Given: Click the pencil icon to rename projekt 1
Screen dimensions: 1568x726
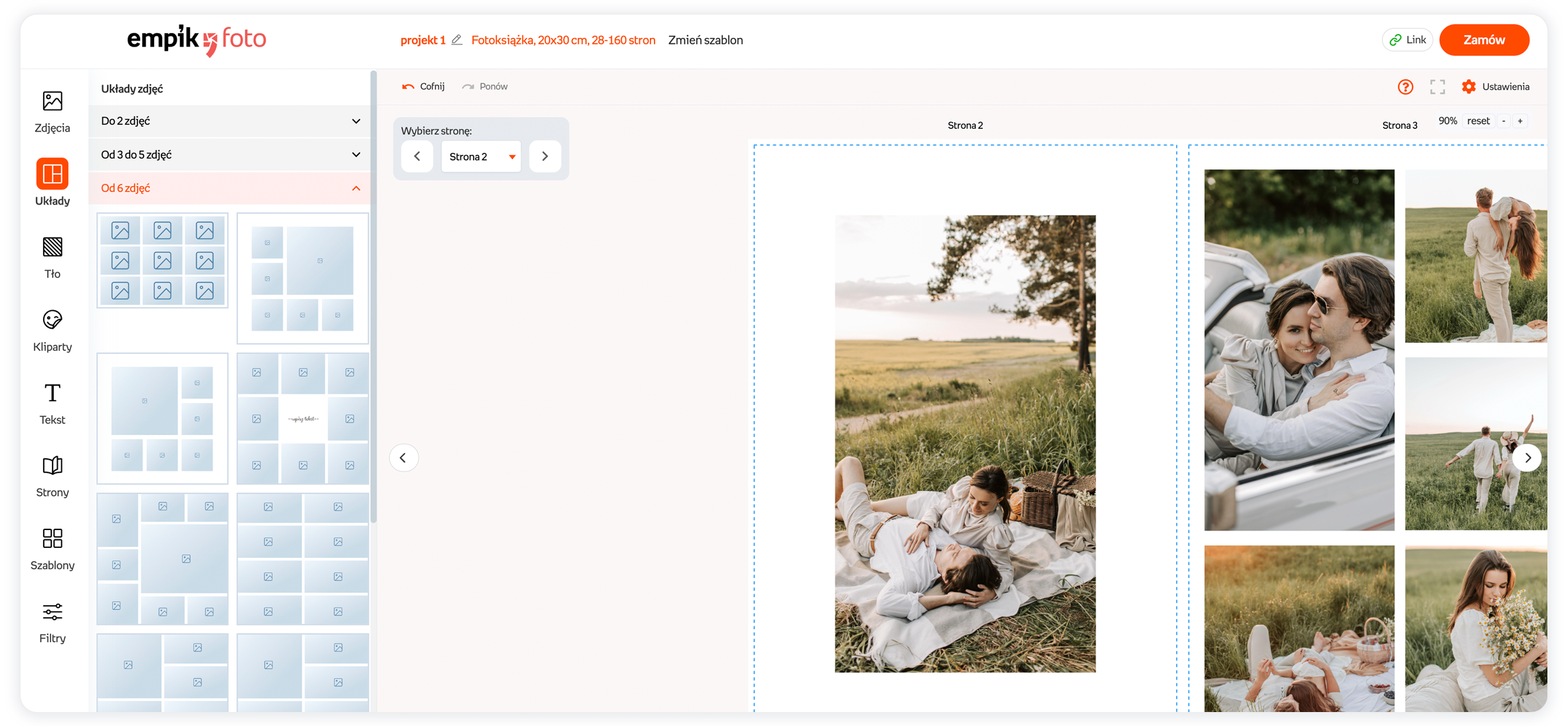Looking at the screenshot, I should [x=457, y=40].
